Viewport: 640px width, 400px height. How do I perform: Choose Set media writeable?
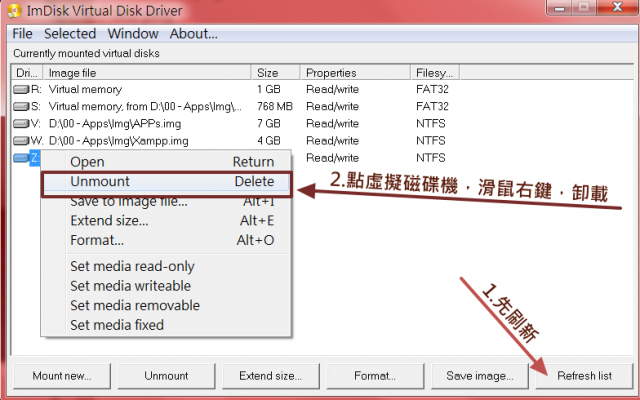(x=166, y=286)
